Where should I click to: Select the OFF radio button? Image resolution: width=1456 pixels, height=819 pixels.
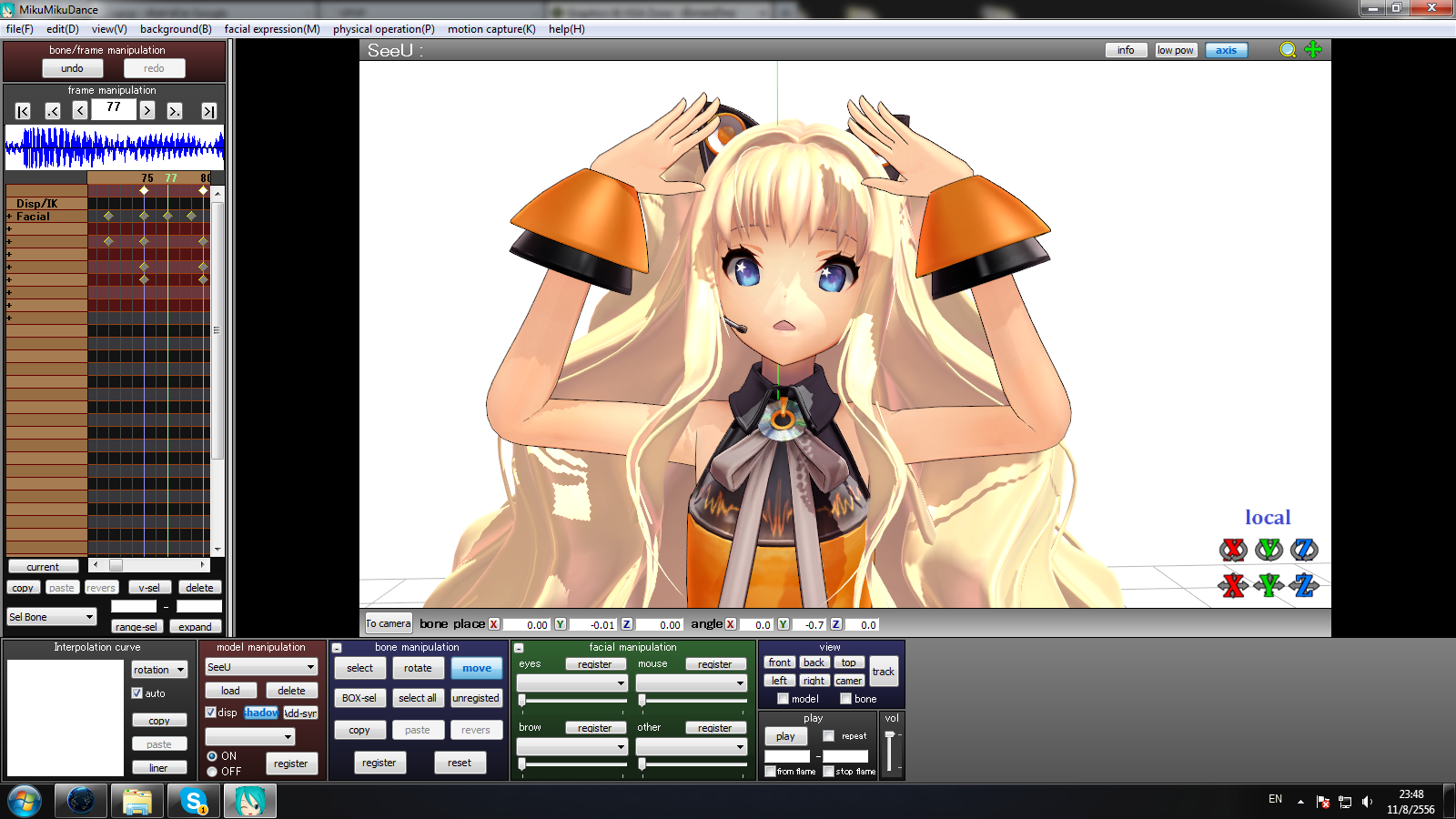[x=212, y=772]
